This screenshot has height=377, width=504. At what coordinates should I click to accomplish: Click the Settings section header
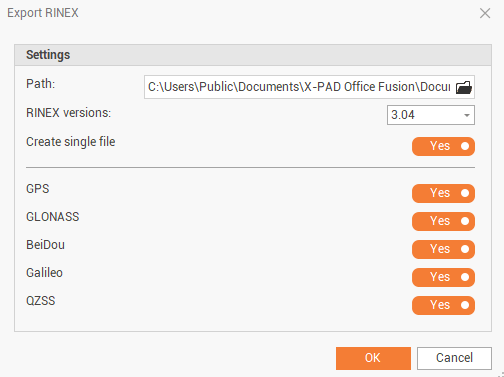253,55
